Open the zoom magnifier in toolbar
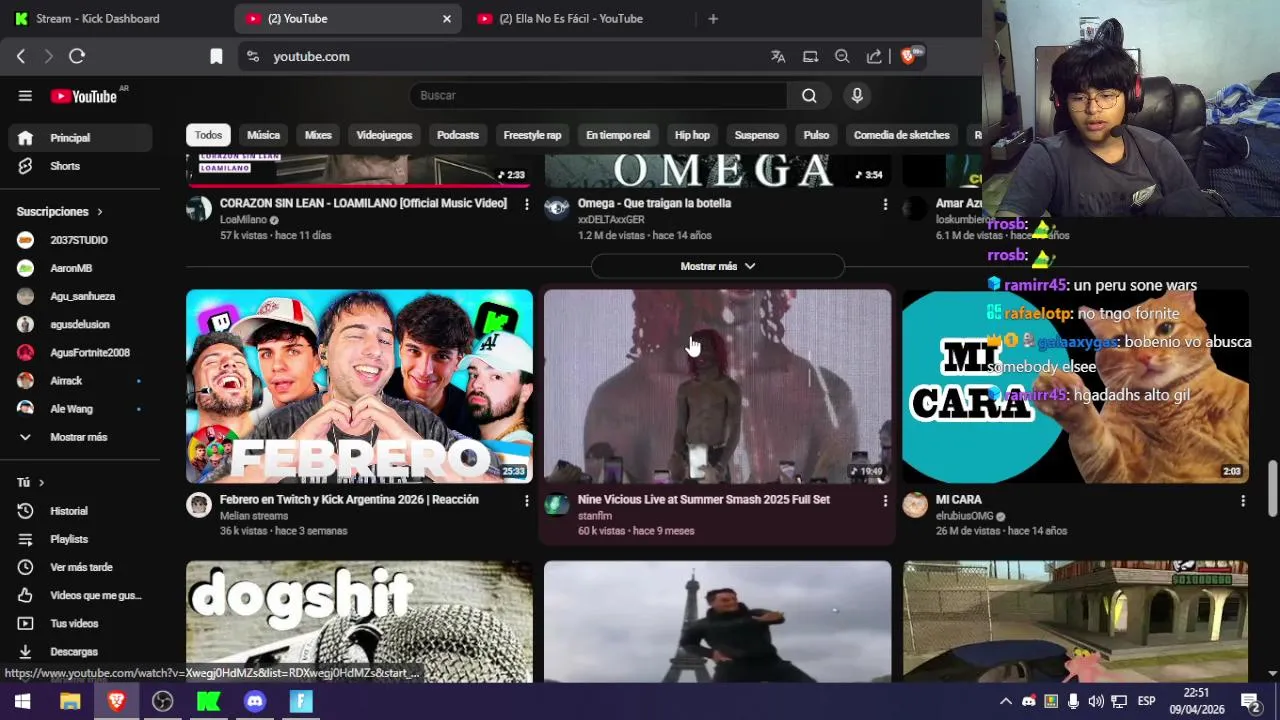This screenshot has height=720, width=1280. (x=842, y=57)
